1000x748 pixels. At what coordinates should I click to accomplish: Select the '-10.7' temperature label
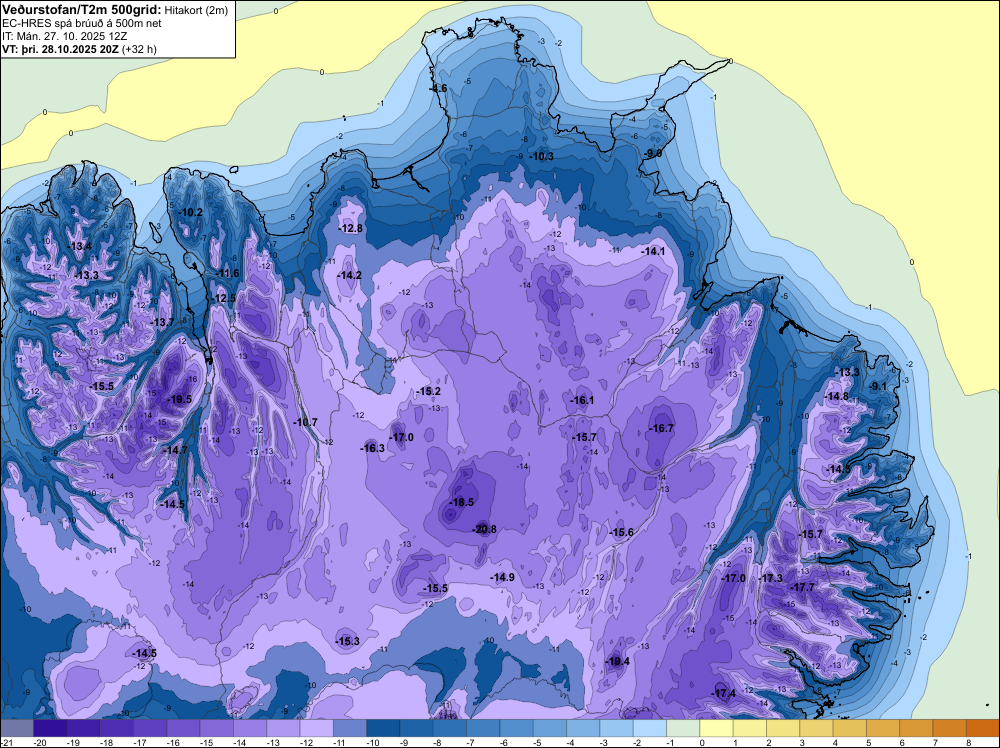(305, 422)
